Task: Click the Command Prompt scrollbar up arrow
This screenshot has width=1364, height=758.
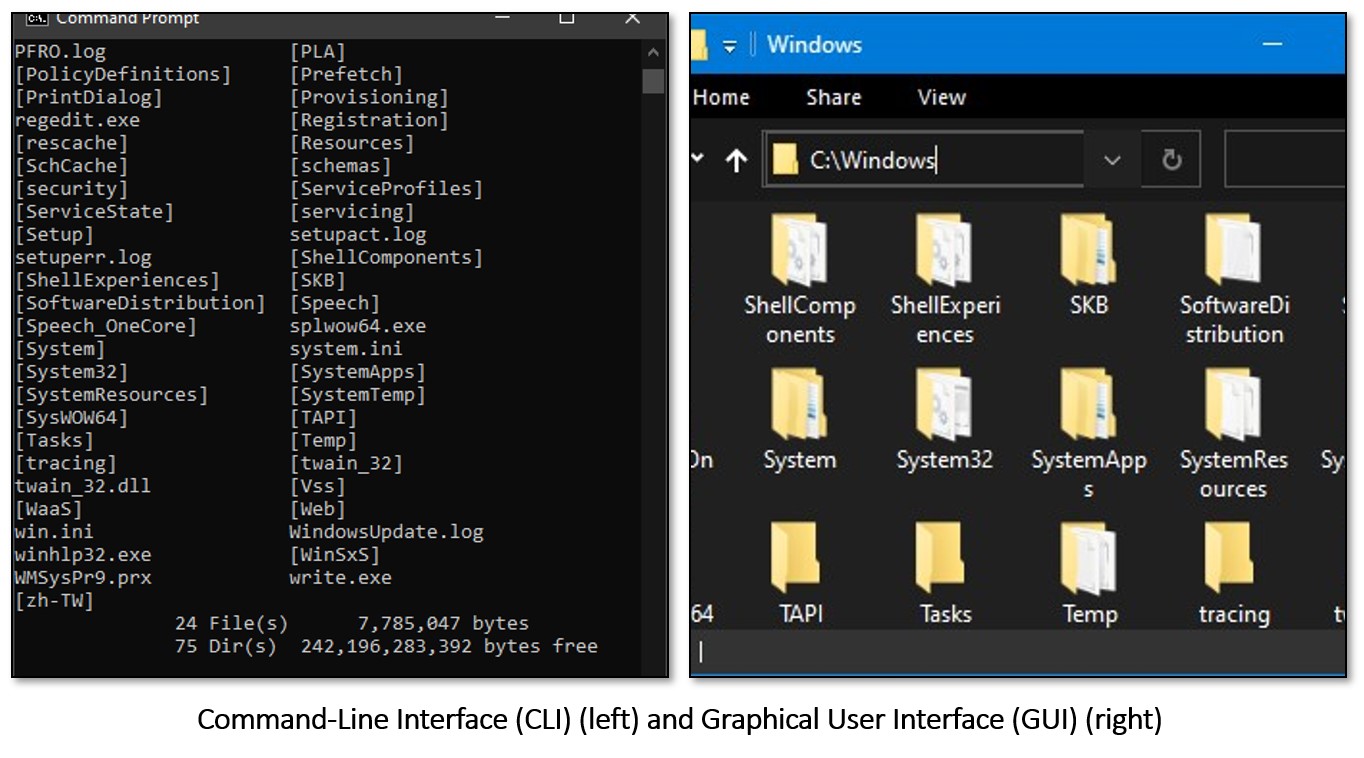Action: pos(653,53)
